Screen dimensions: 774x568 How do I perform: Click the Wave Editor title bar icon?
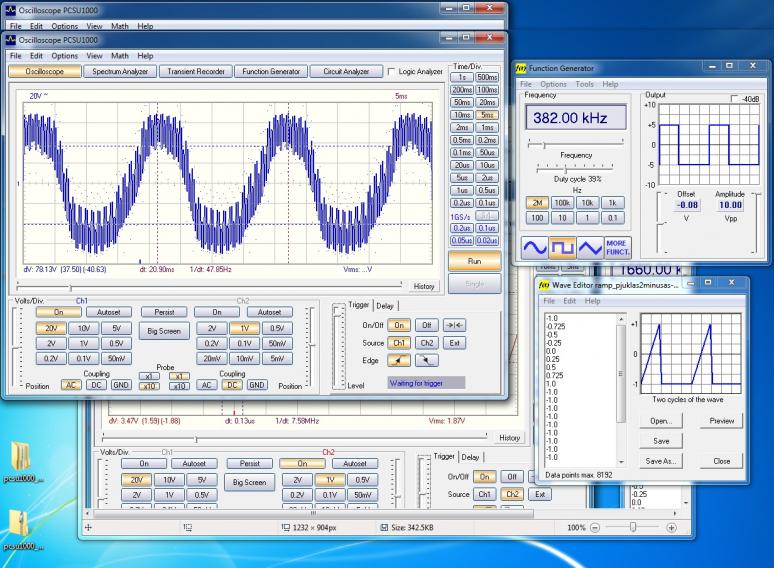coord(544,285)
